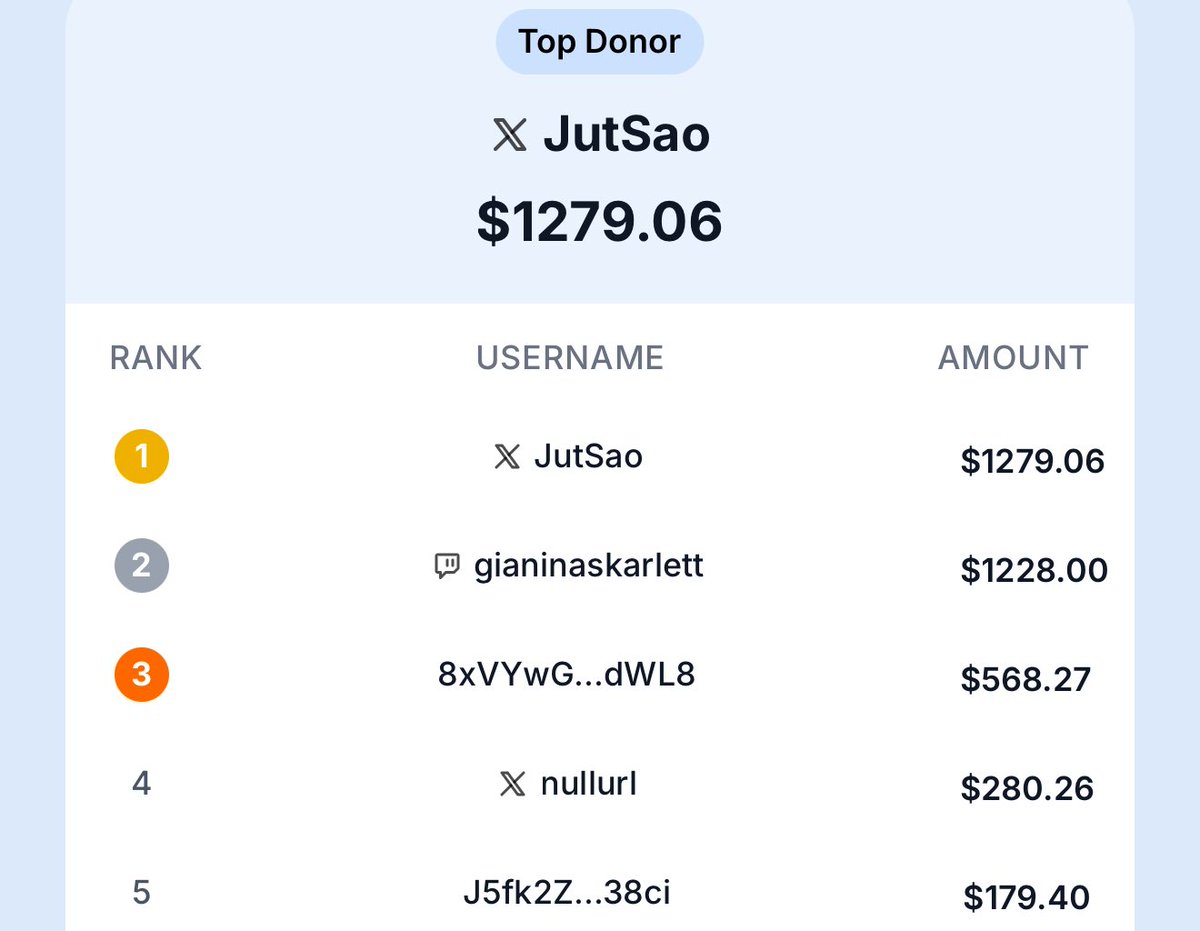Click the $1228.00 amount in row 2
This screenshot has width=1200, height=931.
[x=1034, y=570]
